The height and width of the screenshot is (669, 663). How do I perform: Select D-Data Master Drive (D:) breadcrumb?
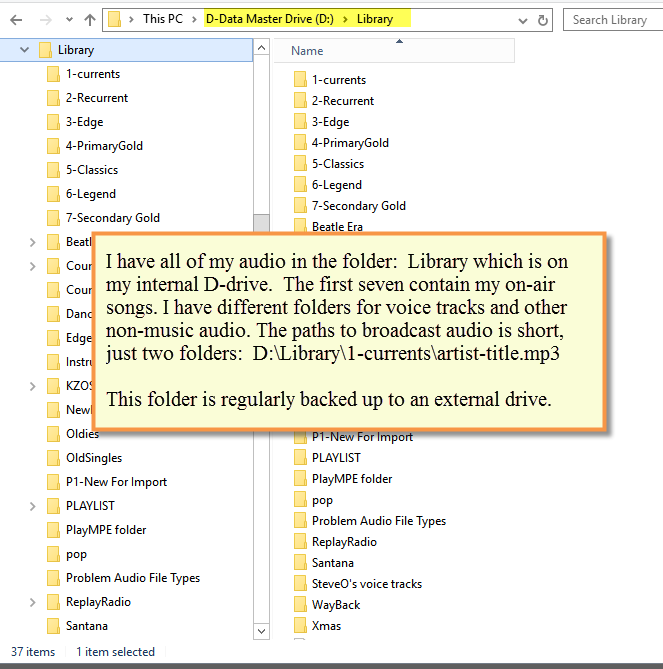270,19
